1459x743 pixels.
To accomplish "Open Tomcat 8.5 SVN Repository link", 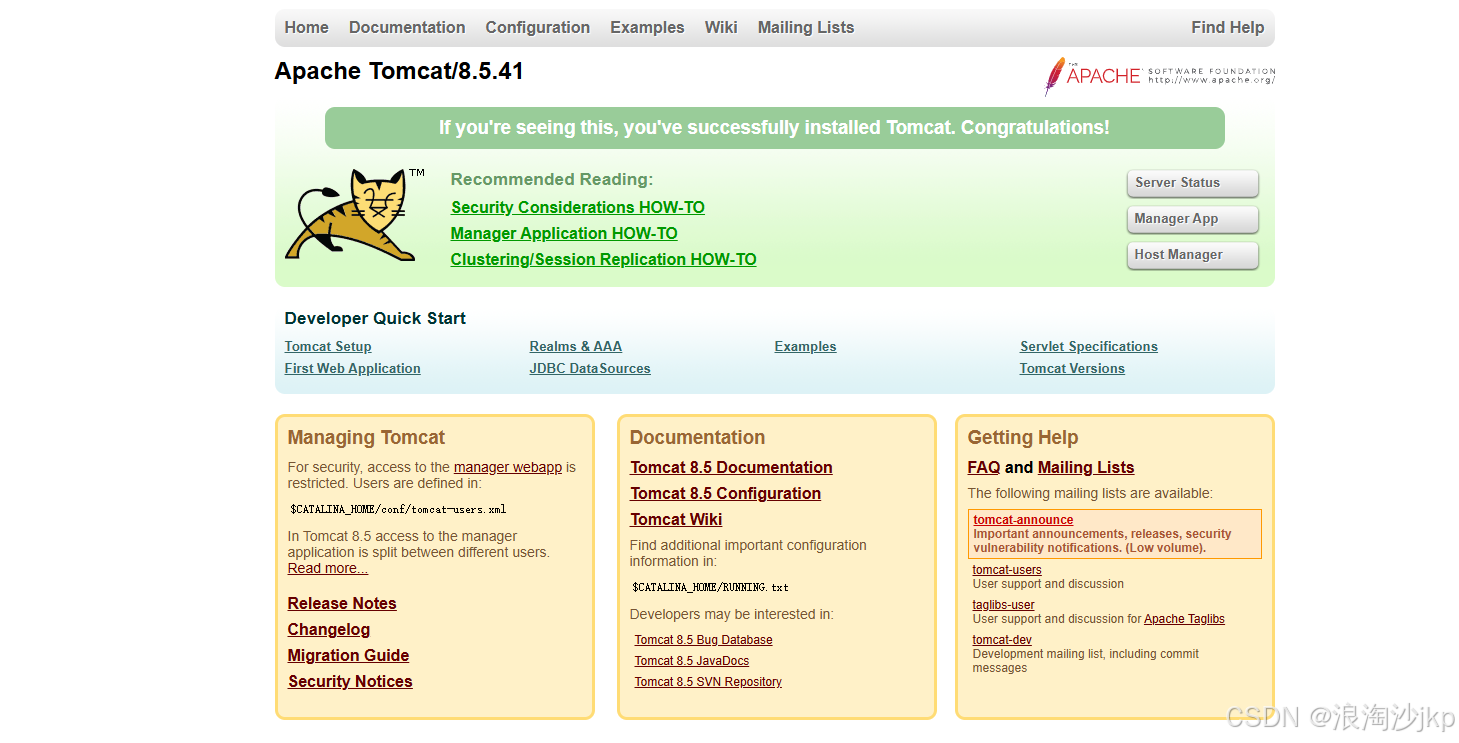I will coord(708,682).
